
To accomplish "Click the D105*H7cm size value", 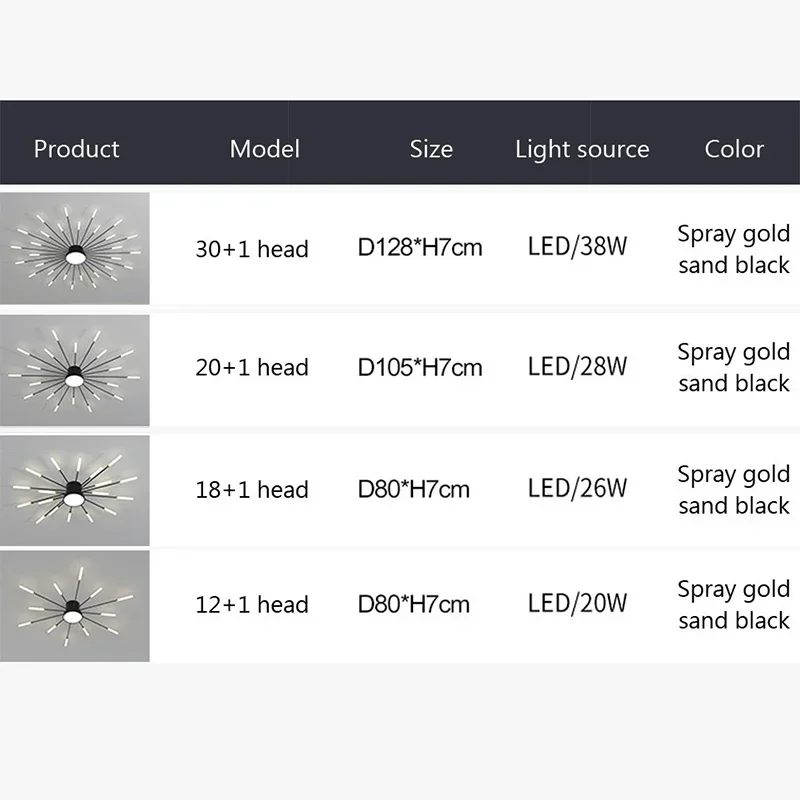I will click(x=420, y=367).
